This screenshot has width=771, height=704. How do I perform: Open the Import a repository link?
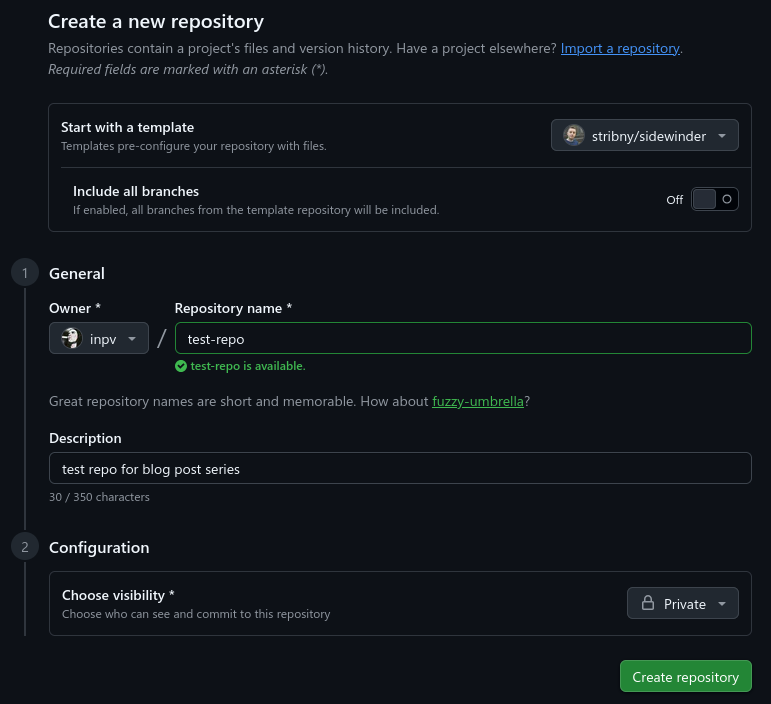click(x=620, y=48)
